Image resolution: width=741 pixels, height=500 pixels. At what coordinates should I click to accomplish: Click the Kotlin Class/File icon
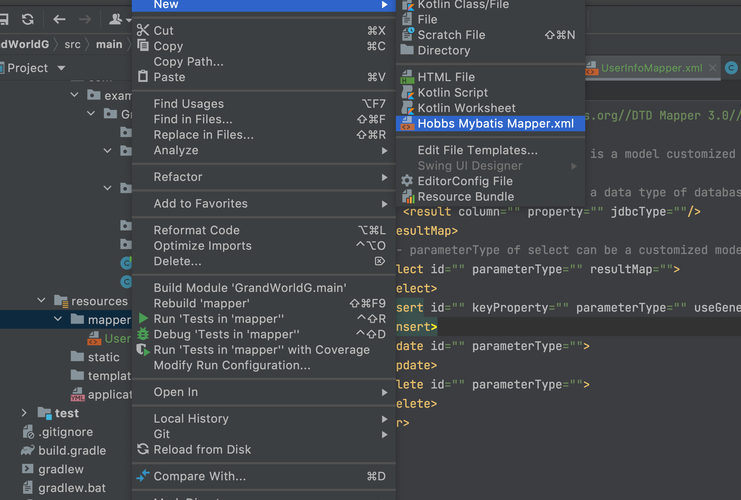click(x=407, y=5)
